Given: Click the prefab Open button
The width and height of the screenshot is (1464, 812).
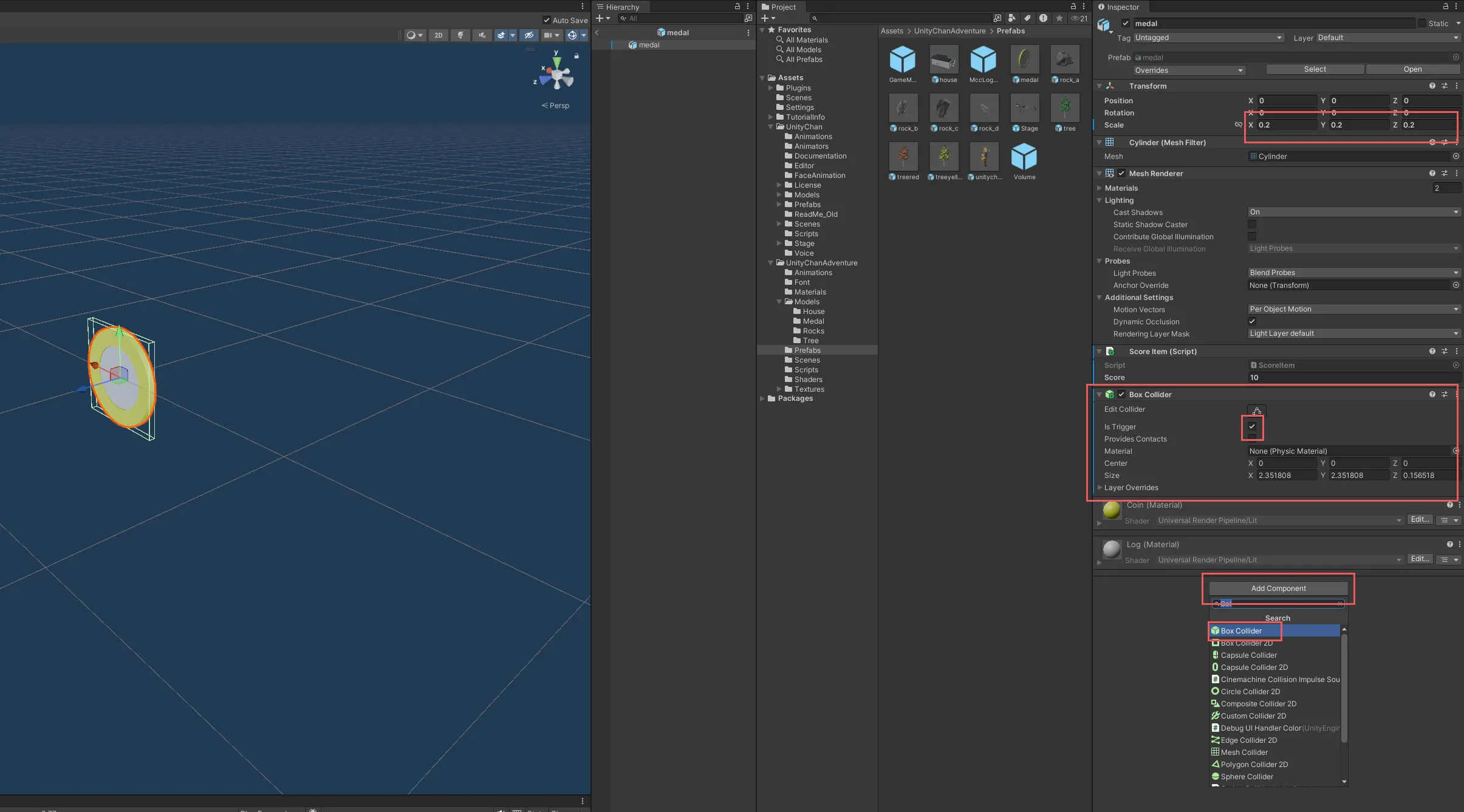Looking at the screenshot, I should click(1412, 69).
